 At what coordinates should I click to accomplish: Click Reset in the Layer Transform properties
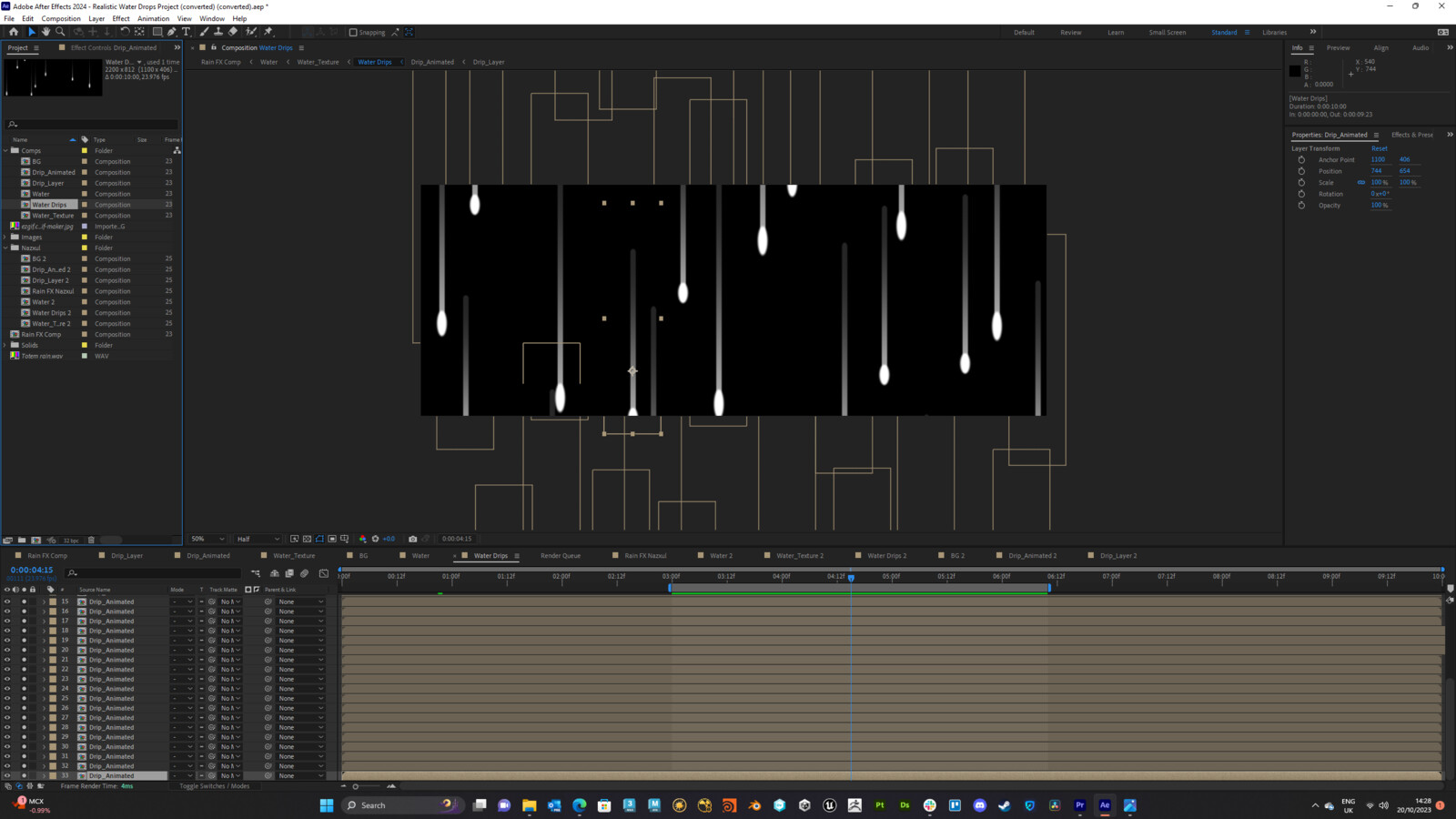tap(1380, 147)
